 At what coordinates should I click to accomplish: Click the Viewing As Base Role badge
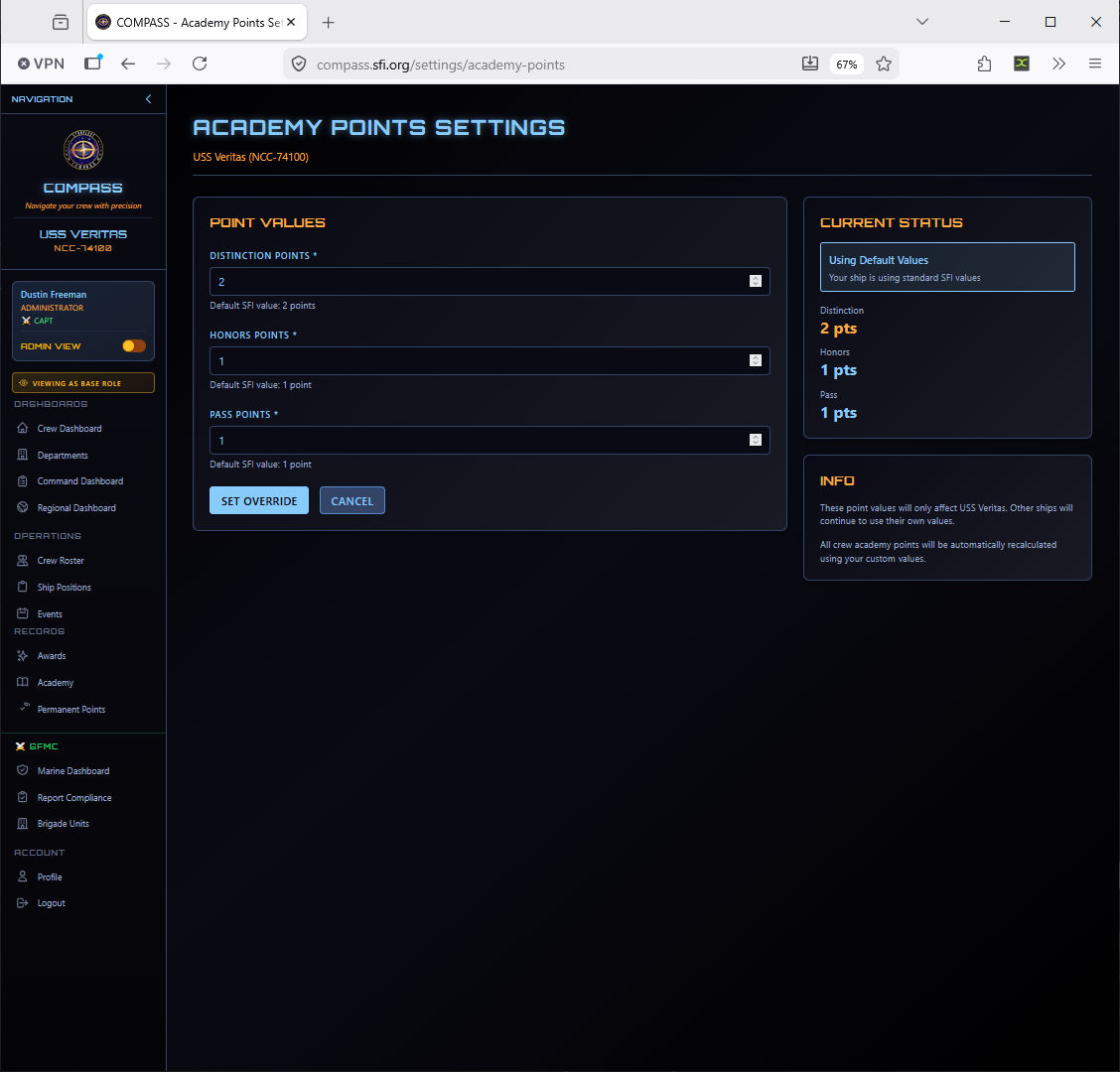(x=82, y=383)
